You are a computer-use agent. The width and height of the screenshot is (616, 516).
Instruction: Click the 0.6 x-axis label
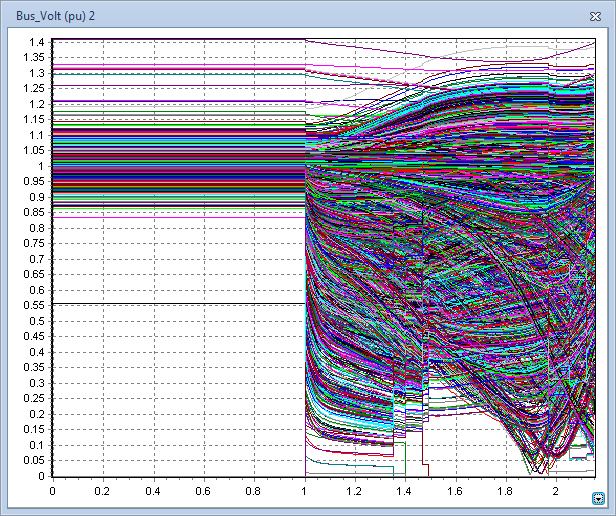coord(204,491)
